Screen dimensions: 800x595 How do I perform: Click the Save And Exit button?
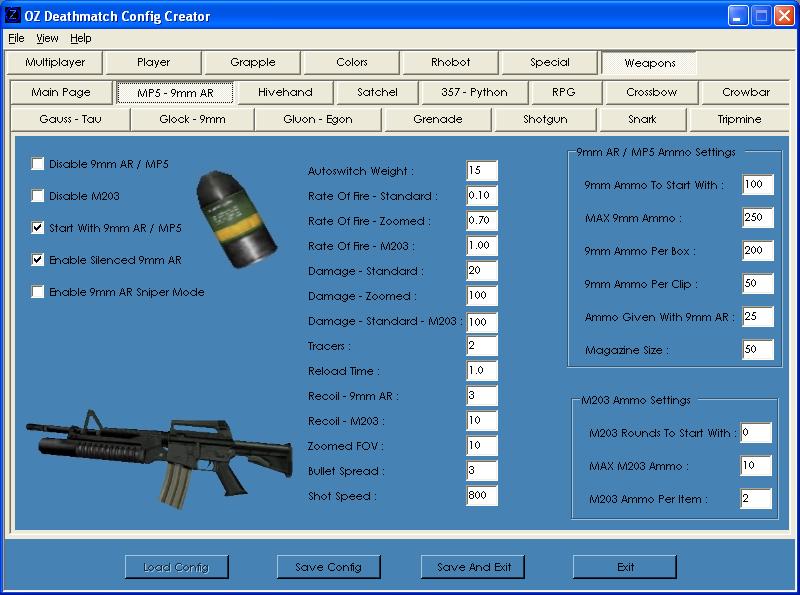click(x=473, y=567)
